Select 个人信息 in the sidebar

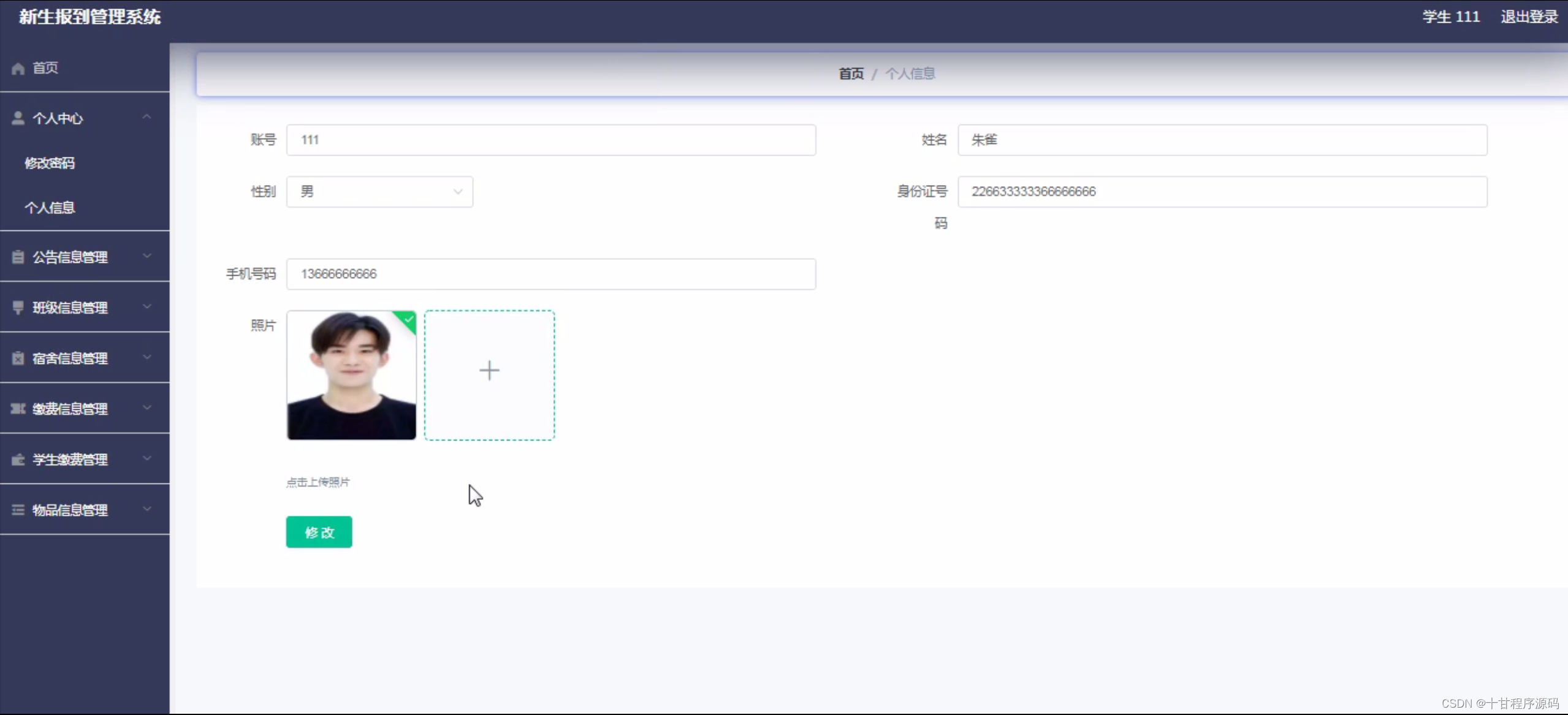pyautogui.click(x=50, y=208)
